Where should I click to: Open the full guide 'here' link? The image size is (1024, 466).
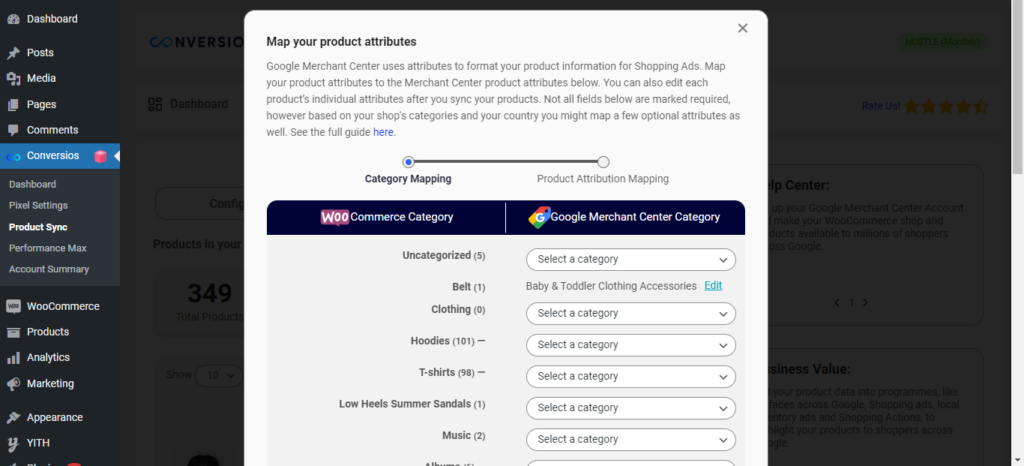[x=383, y=132]
